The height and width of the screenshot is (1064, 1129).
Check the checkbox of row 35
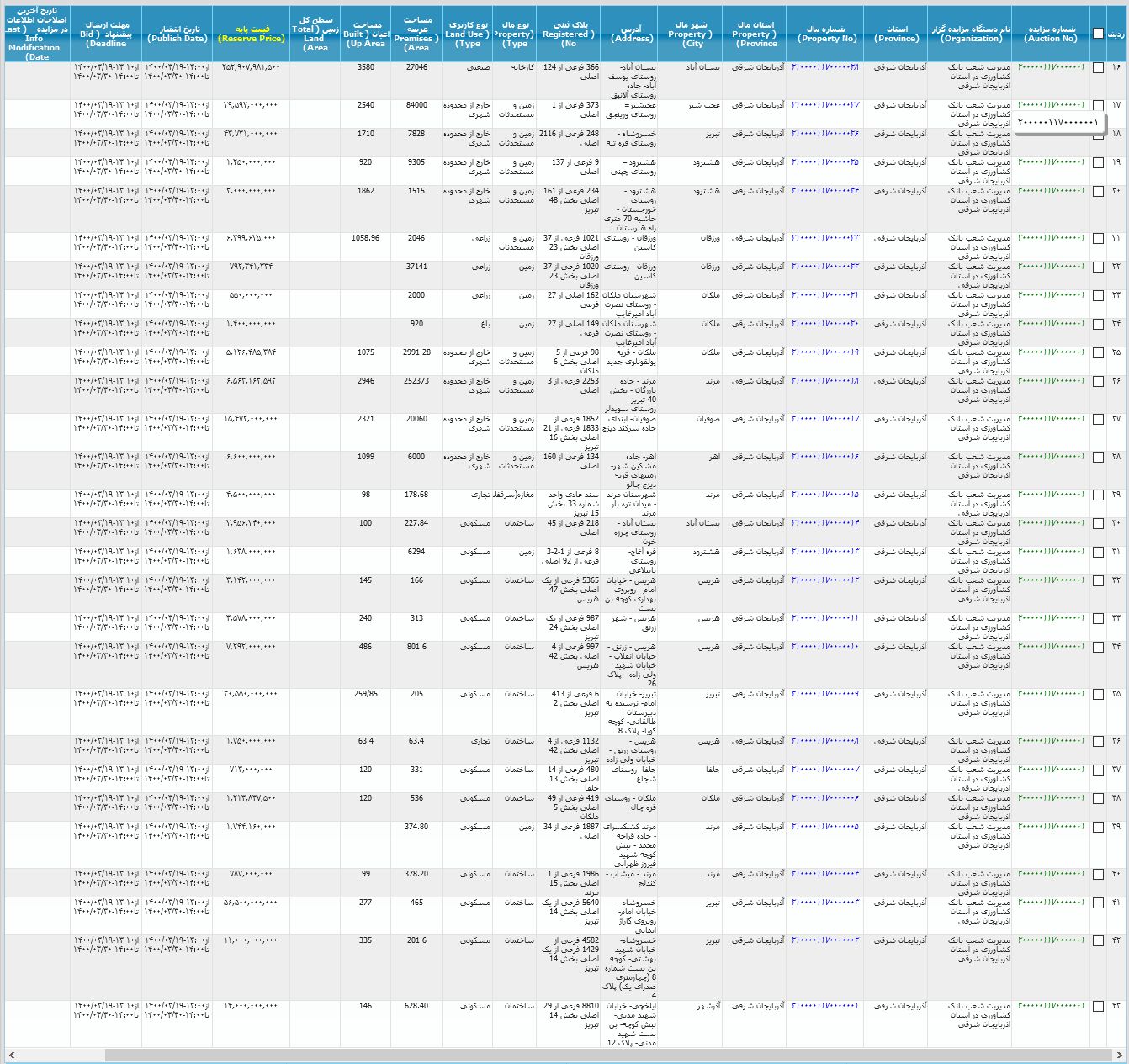1098,695
